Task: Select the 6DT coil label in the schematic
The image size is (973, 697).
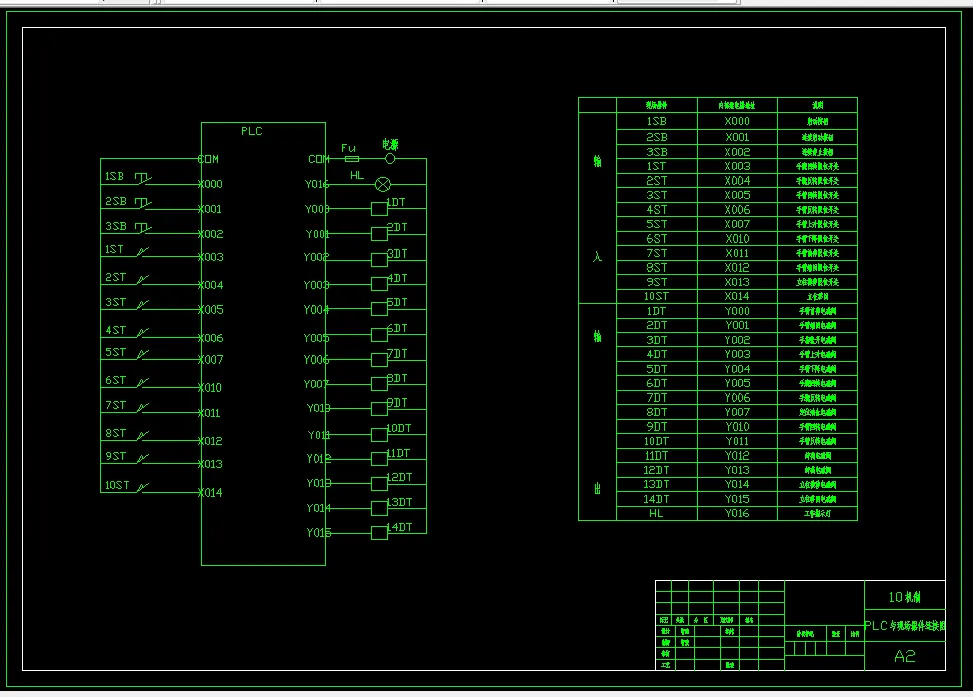Action: [x=397, y=328]
